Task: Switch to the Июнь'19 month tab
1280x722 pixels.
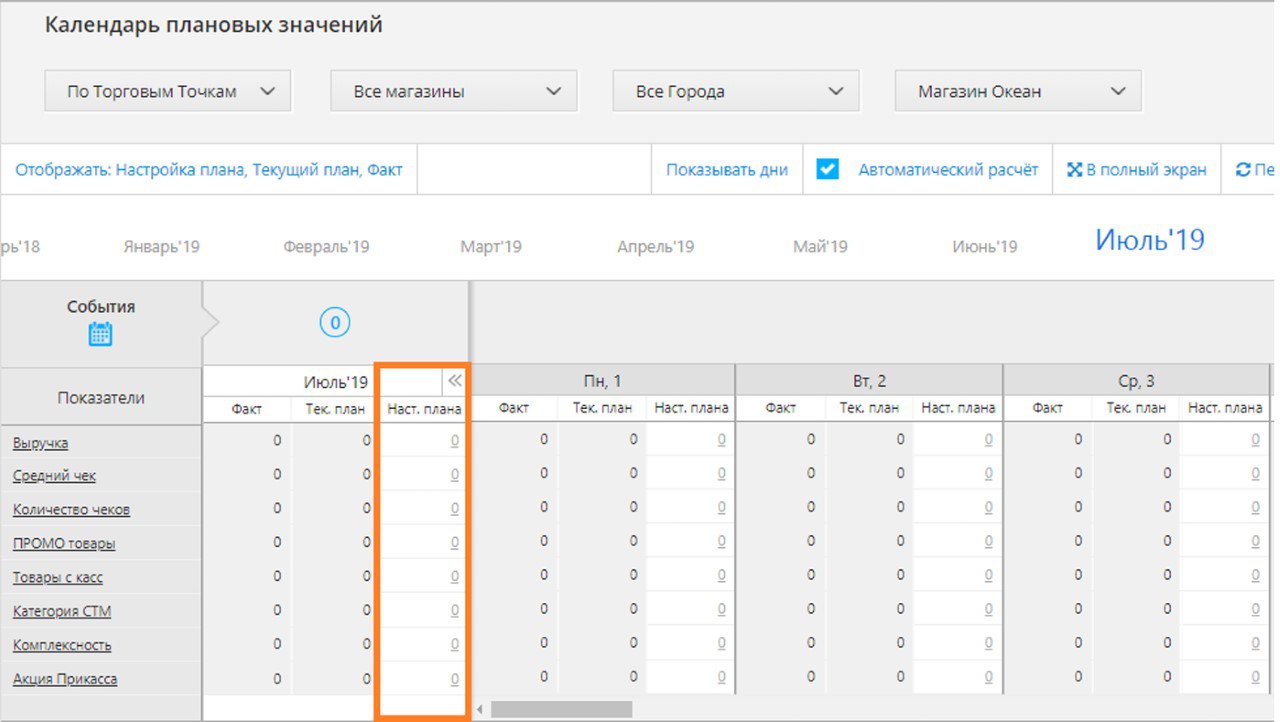Action: pyautogui.click(x=984, y=246)
